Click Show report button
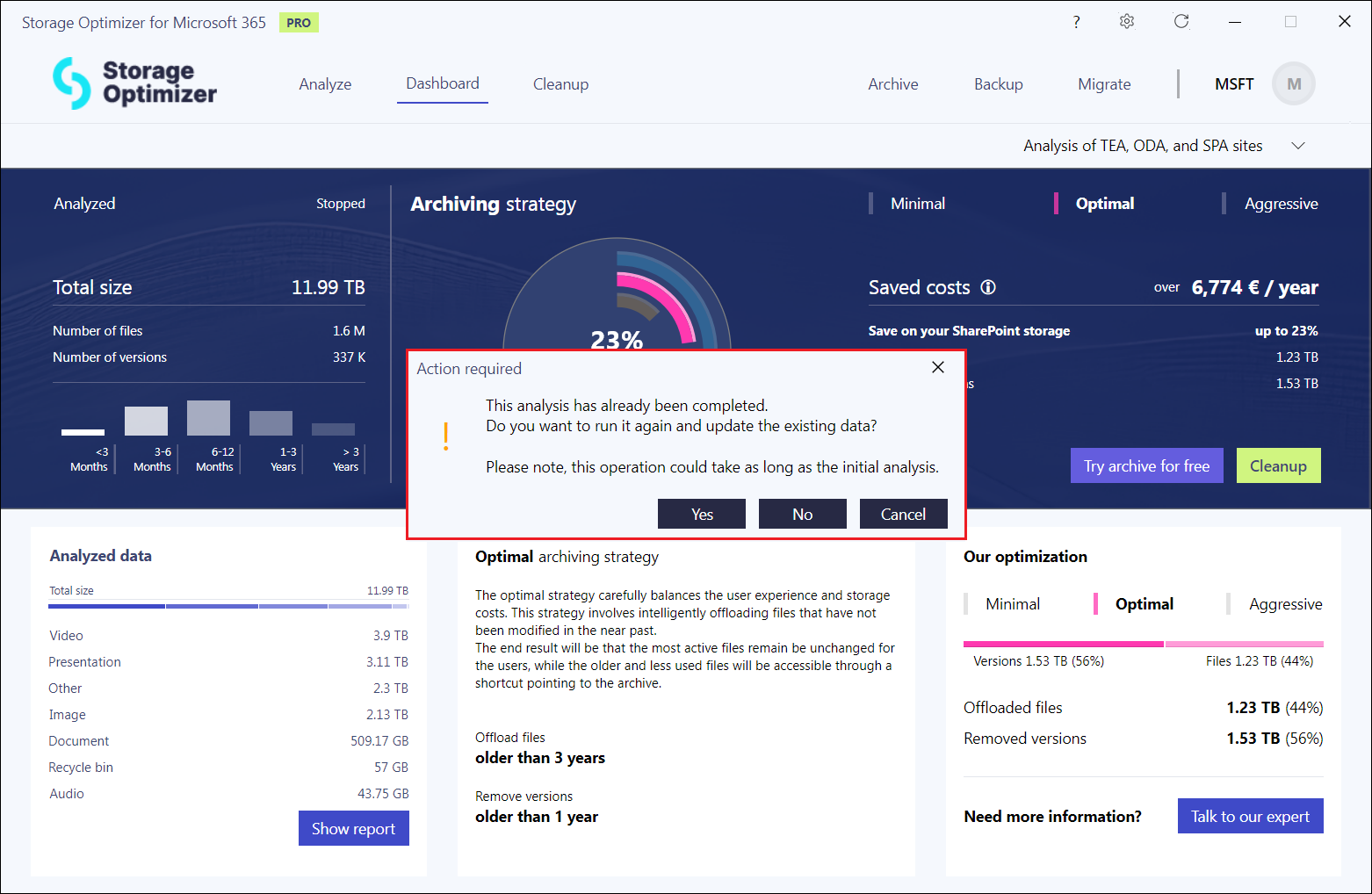1372x894 pixels. 353,828
